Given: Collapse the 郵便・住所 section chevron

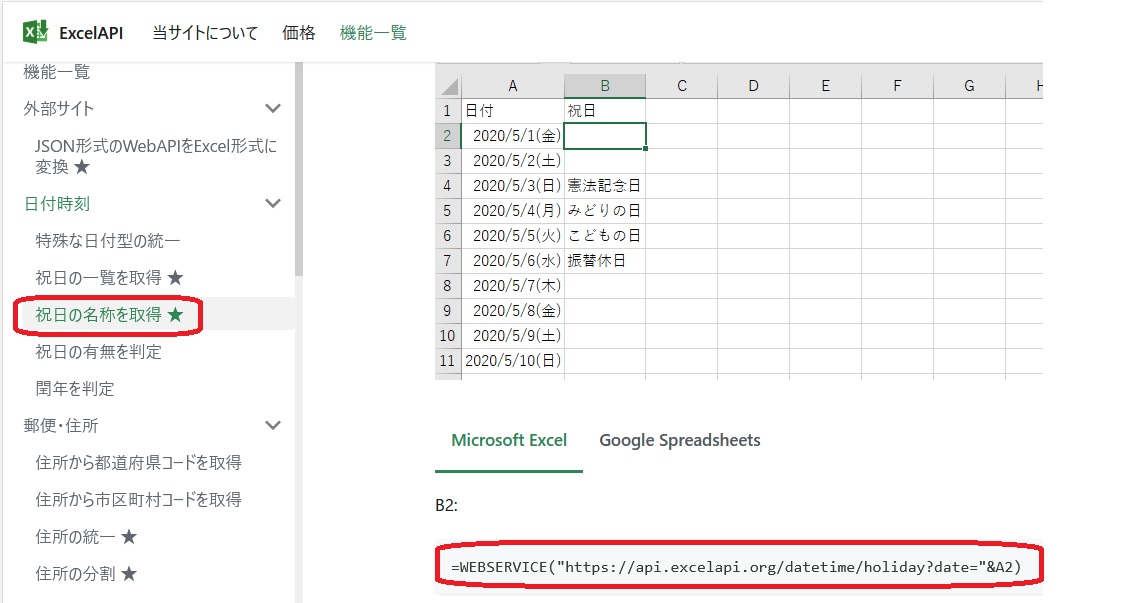Looking at the screenshot, I should tap(272, 426).
